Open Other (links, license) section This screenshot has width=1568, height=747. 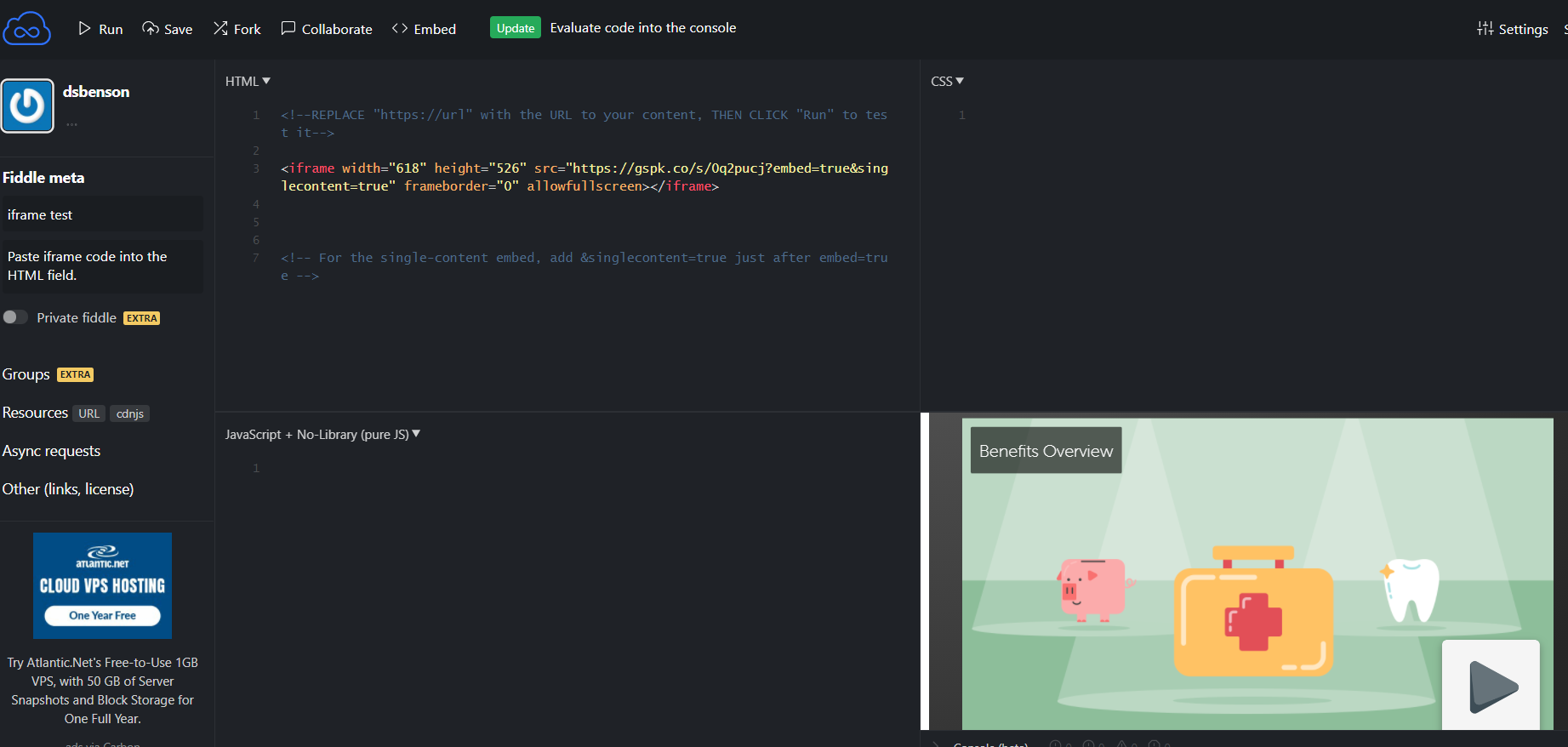(x=68, y=489)
